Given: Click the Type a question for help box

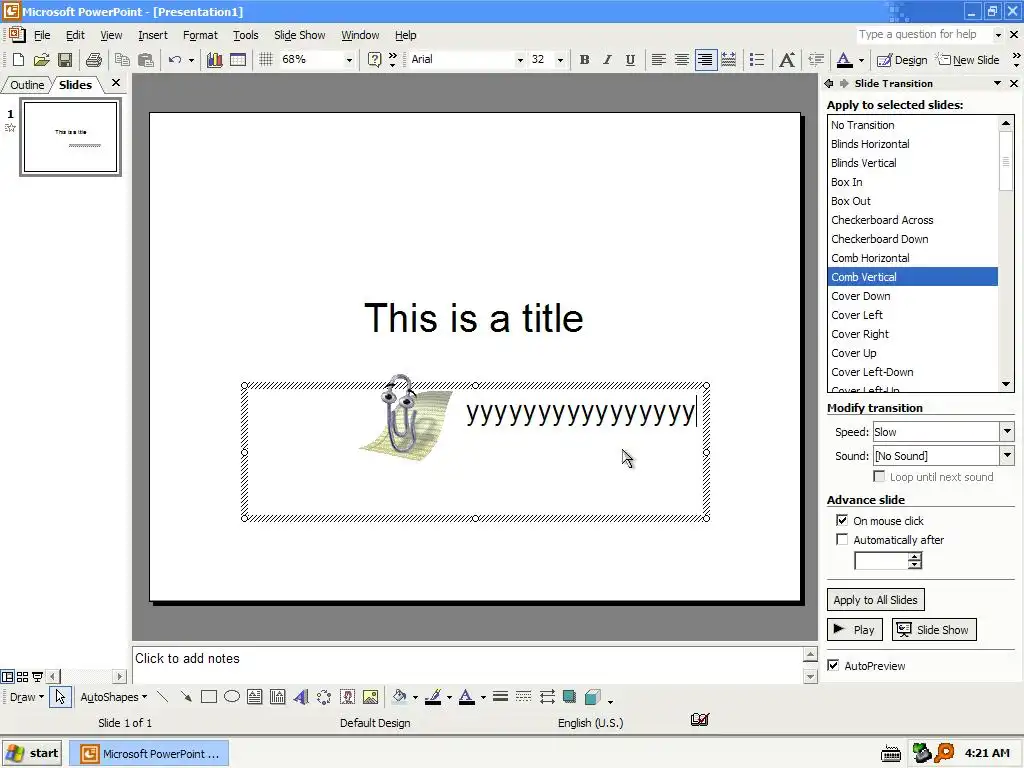Looking at the screenshot, I should tap(924, 35).
